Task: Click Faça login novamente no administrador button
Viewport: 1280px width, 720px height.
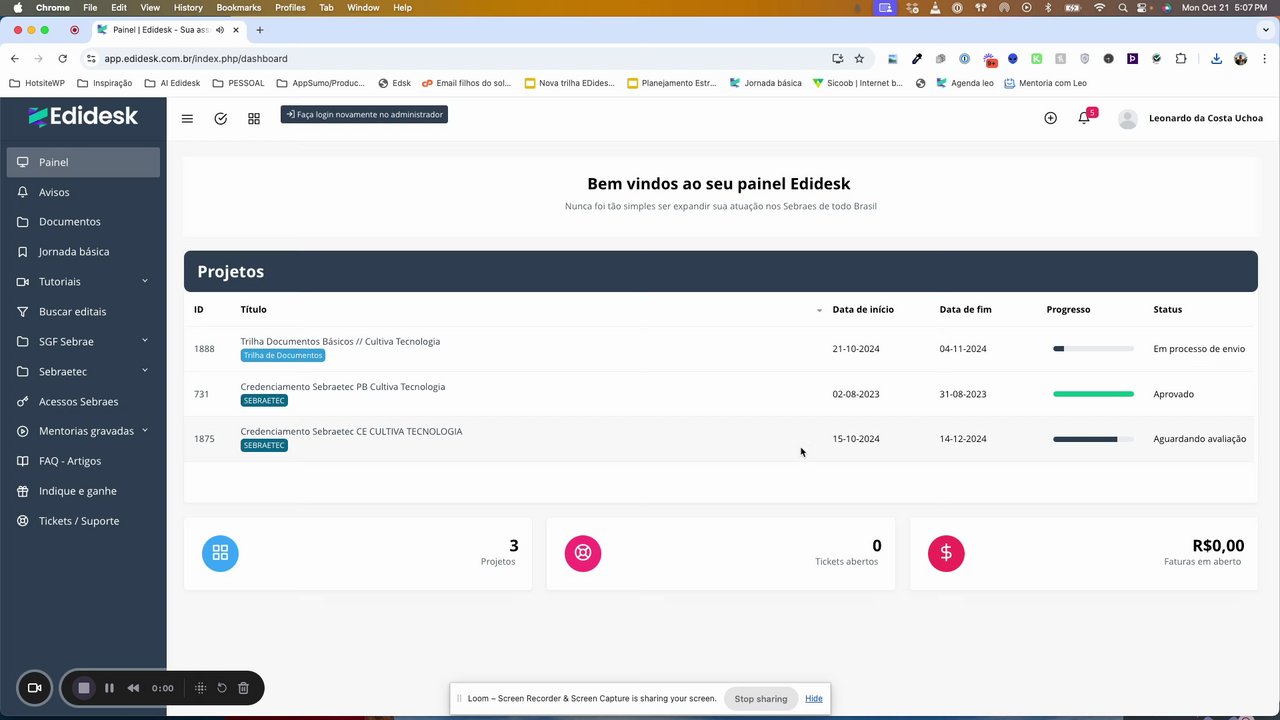Action: click(364, 114)
